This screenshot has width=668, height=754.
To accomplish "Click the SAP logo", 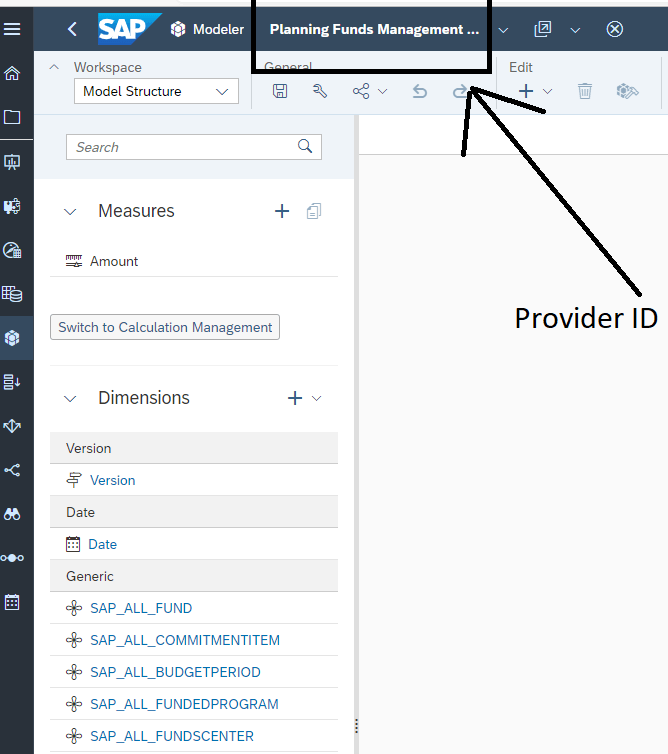I will point(129,29).
